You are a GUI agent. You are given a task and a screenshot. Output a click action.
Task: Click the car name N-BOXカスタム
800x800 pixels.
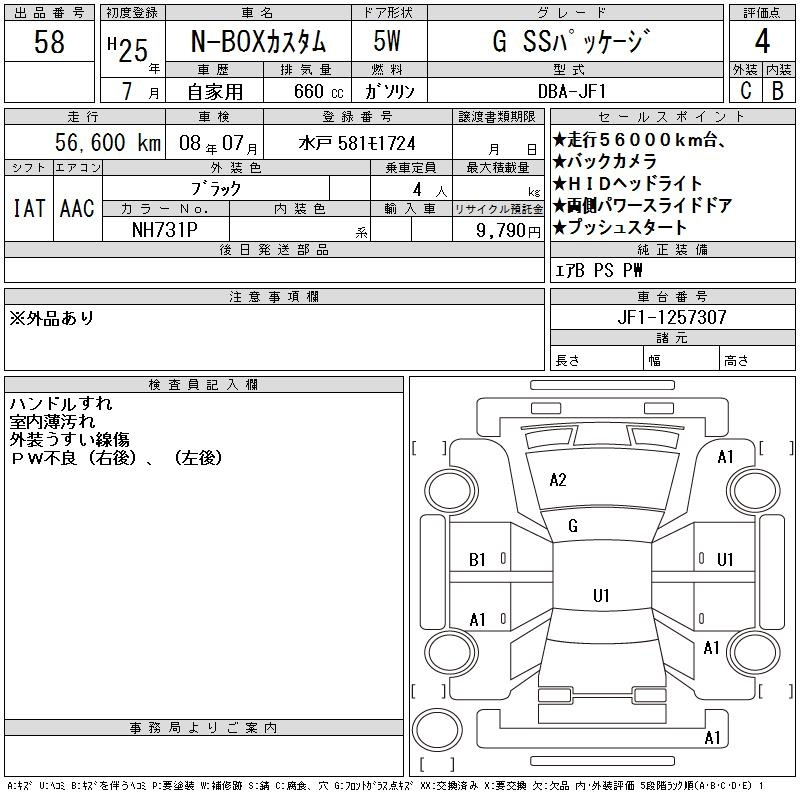coord(258,41)
